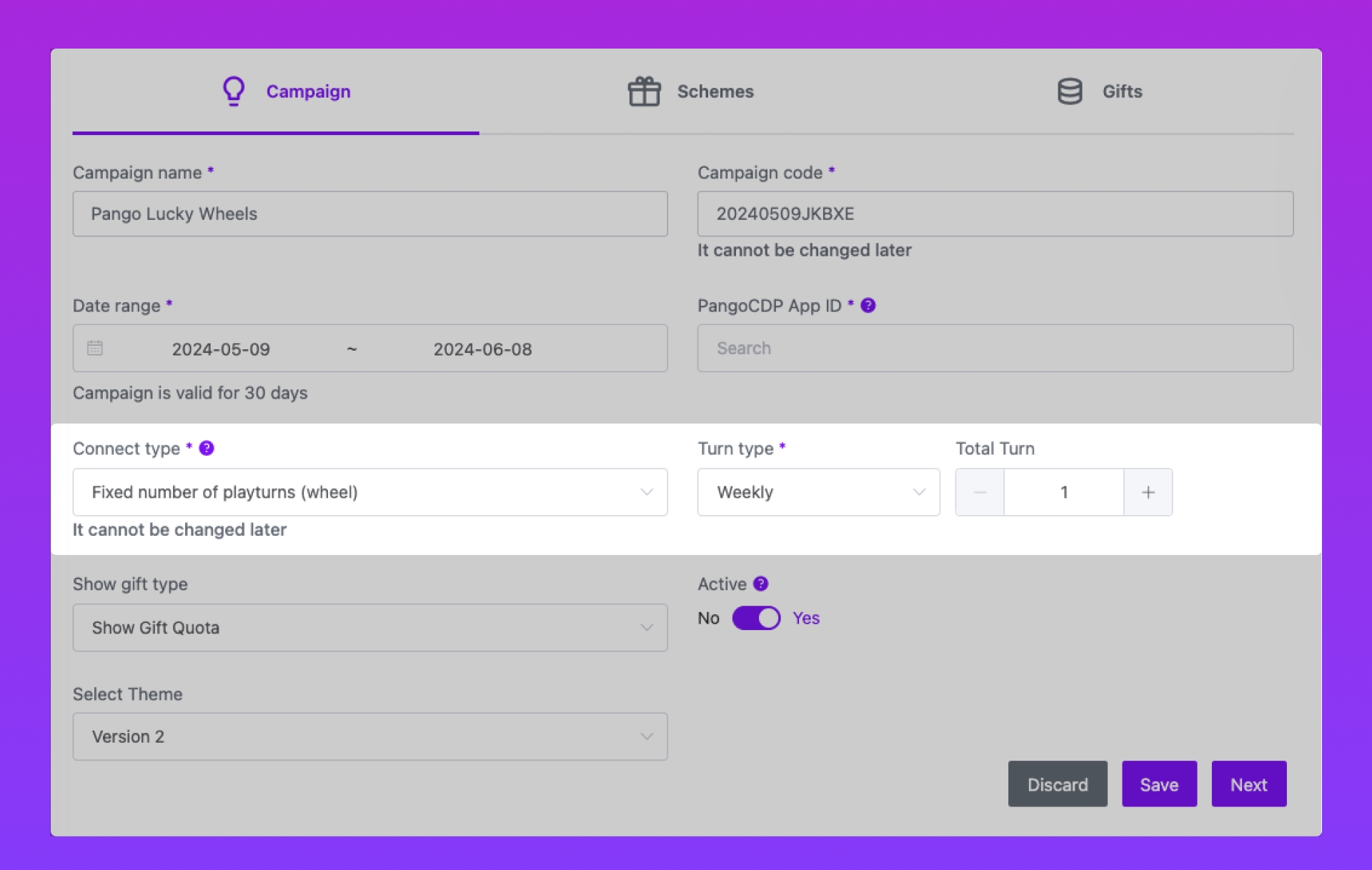Click help icon next to PangoCDP App ID

point(868,306)
